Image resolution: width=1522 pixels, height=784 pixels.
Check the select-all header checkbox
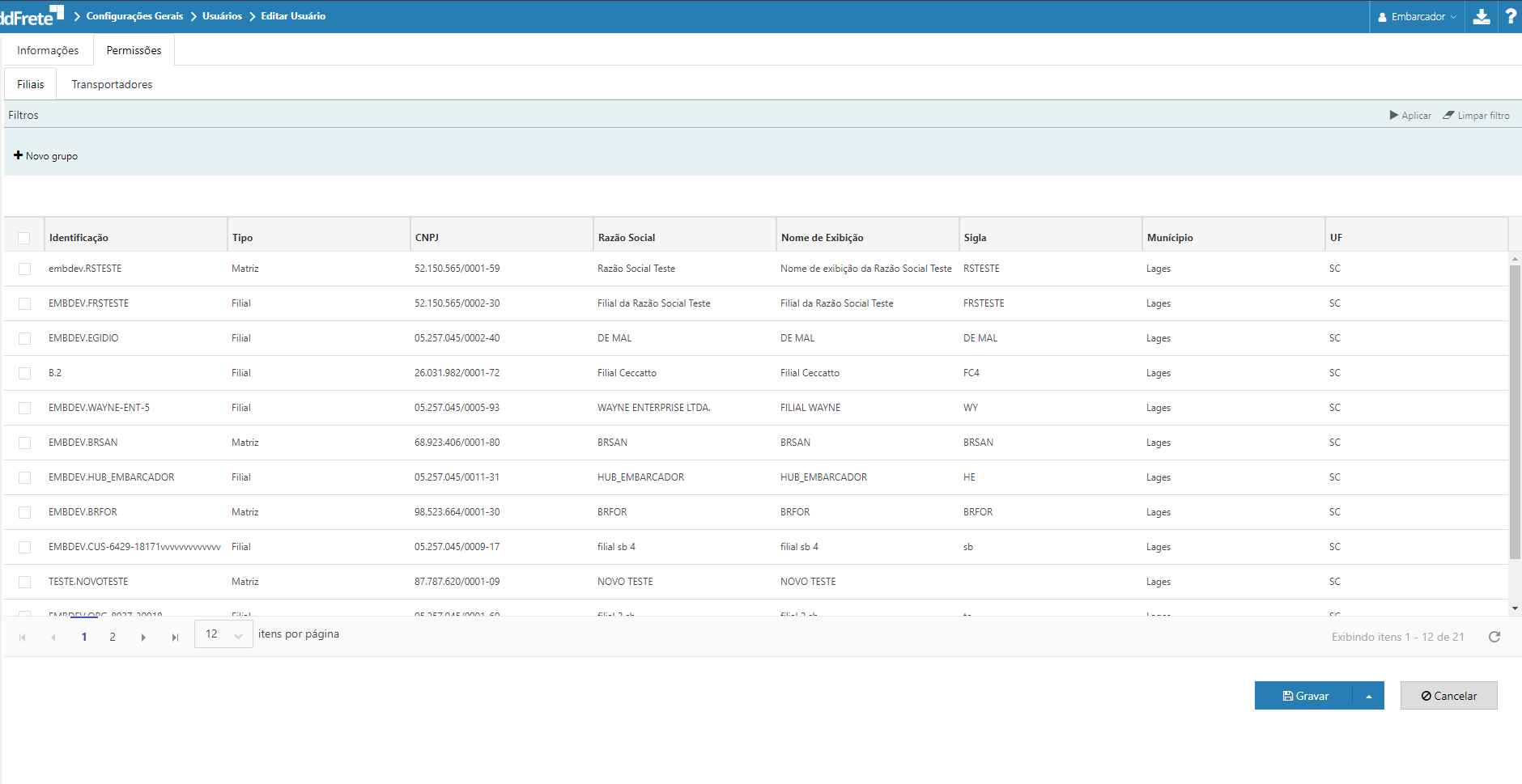(x=24, y=238)
